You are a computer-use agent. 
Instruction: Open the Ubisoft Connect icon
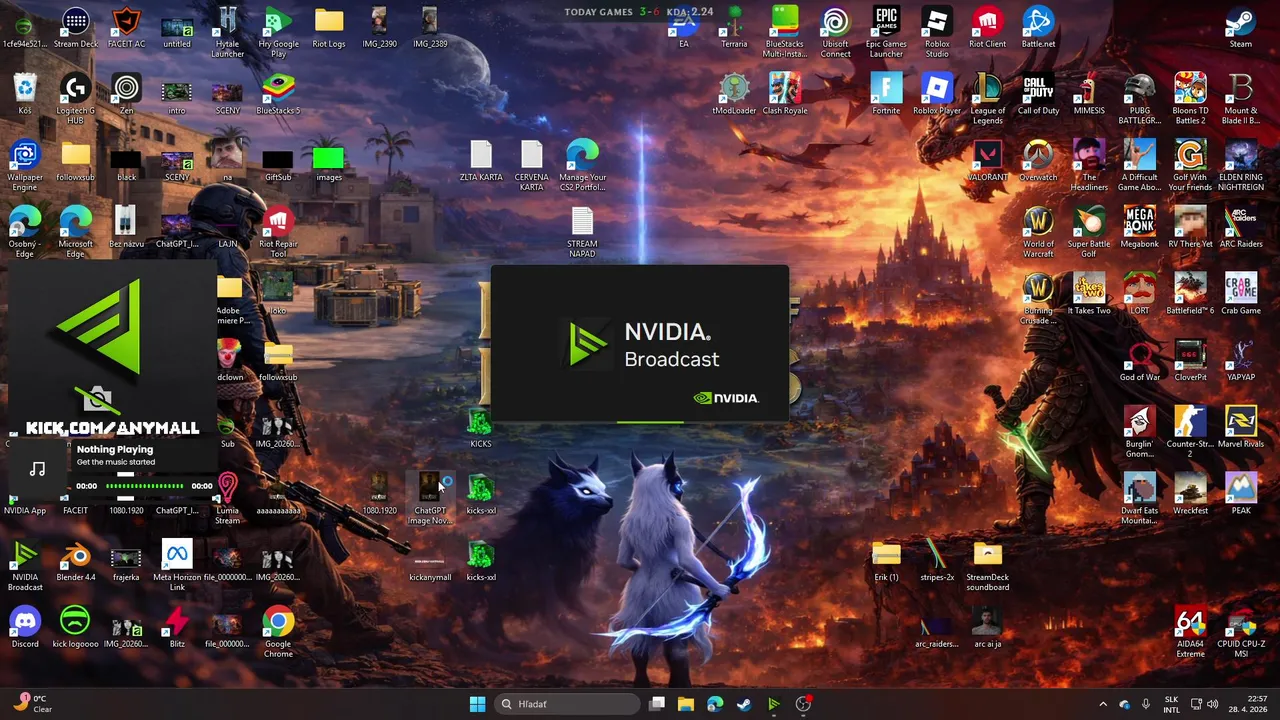click(x=836, y=32)
